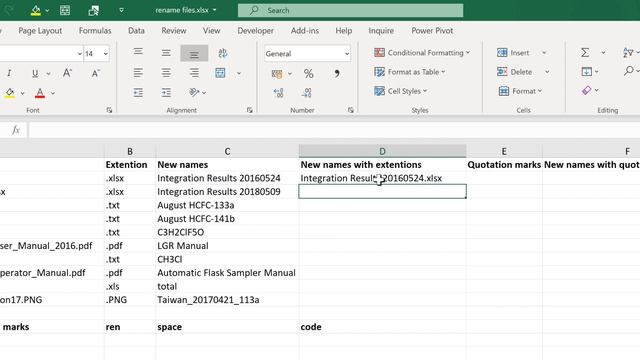The height and width of the screenshot is (360, 640).
Task: Decrease decimal places
Action: 307,93
